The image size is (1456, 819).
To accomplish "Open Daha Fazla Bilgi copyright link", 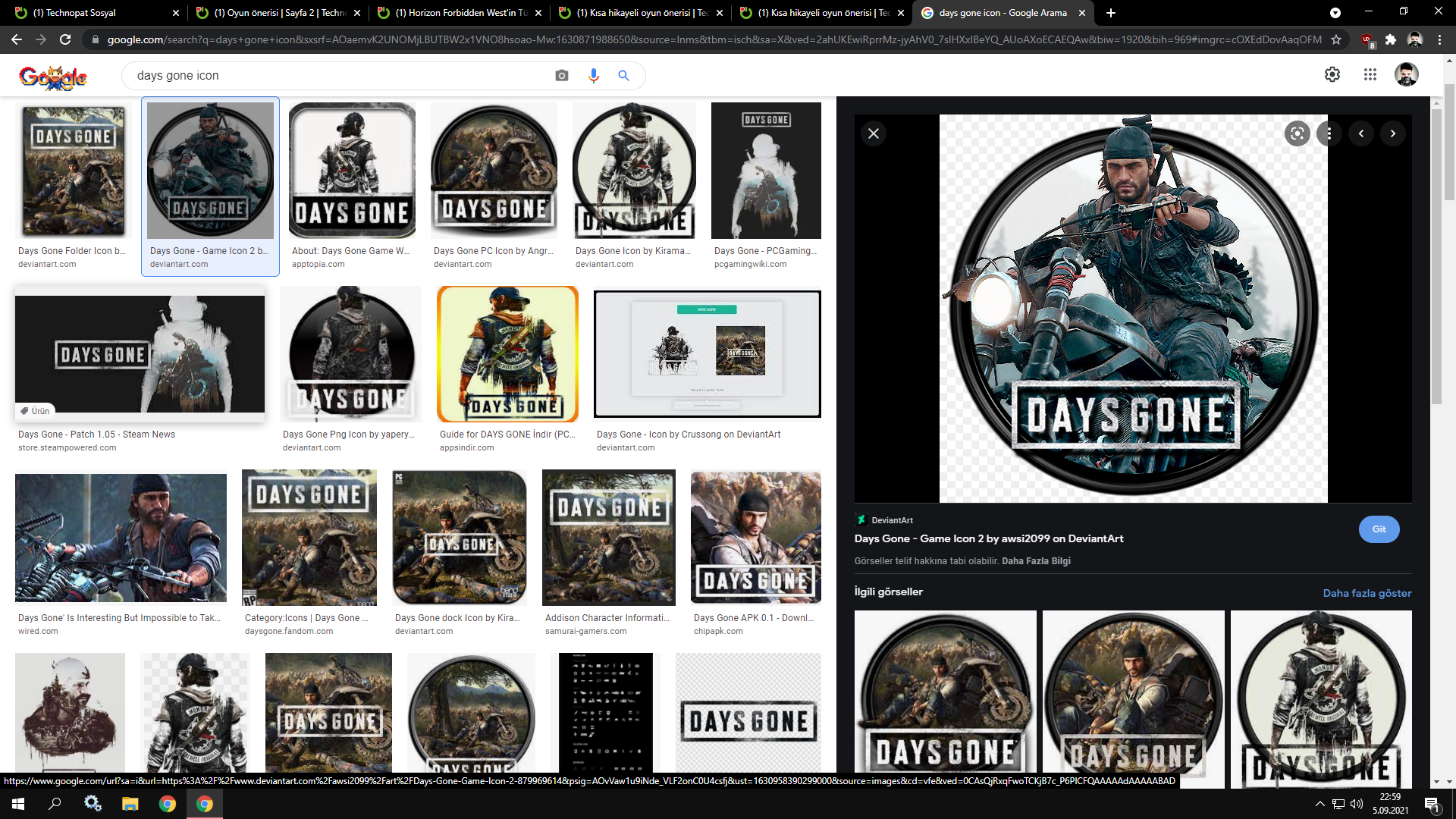I will pos(1036,561).
